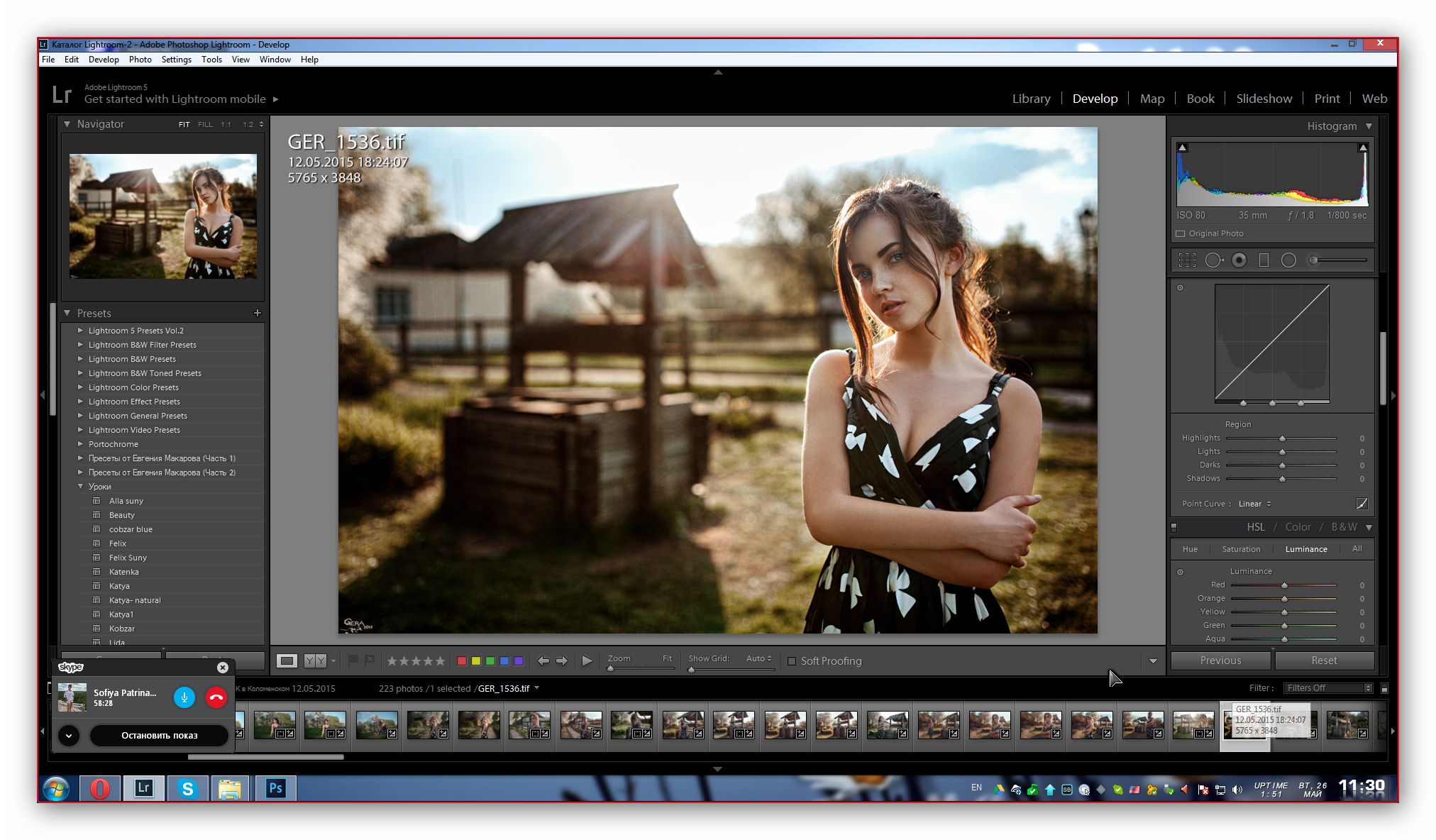Apply yellow color label
The image size is (1436, 840).
click(476, 661)
